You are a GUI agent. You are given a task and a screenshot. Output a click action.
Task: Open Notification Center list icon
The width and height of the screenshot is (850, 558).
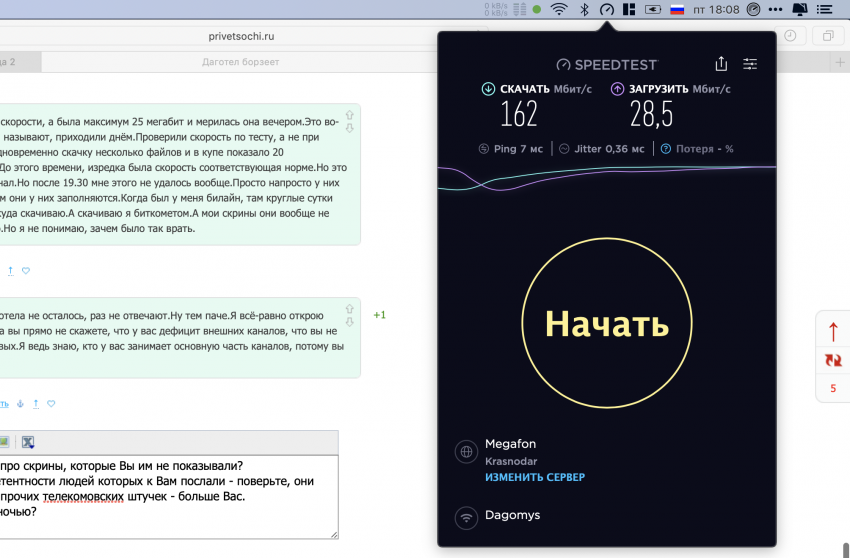[x=828, y=9]
